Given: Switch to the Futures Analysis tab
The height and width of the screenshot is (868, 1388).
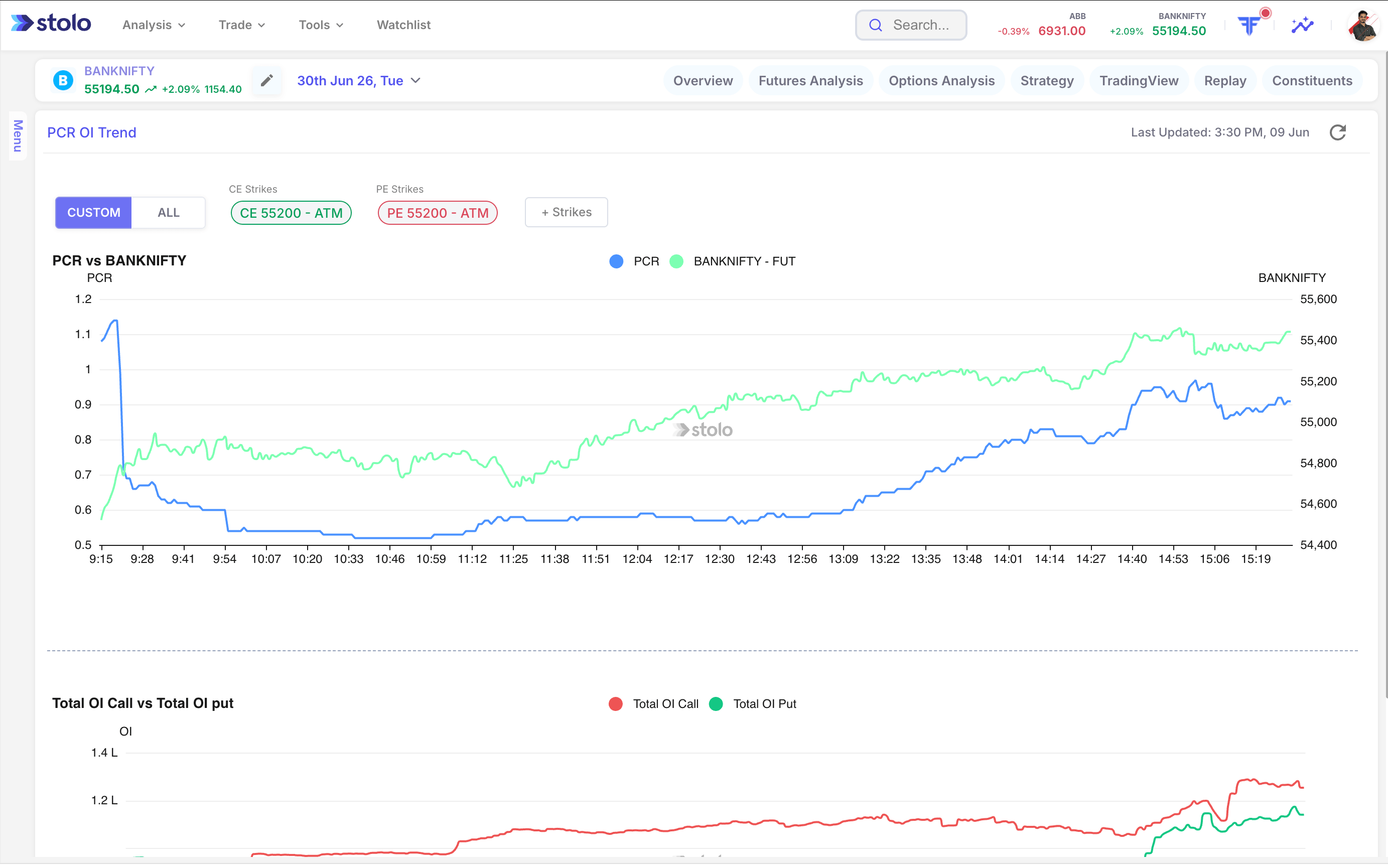Looking at the screenshot, I should tap(810, 81).
